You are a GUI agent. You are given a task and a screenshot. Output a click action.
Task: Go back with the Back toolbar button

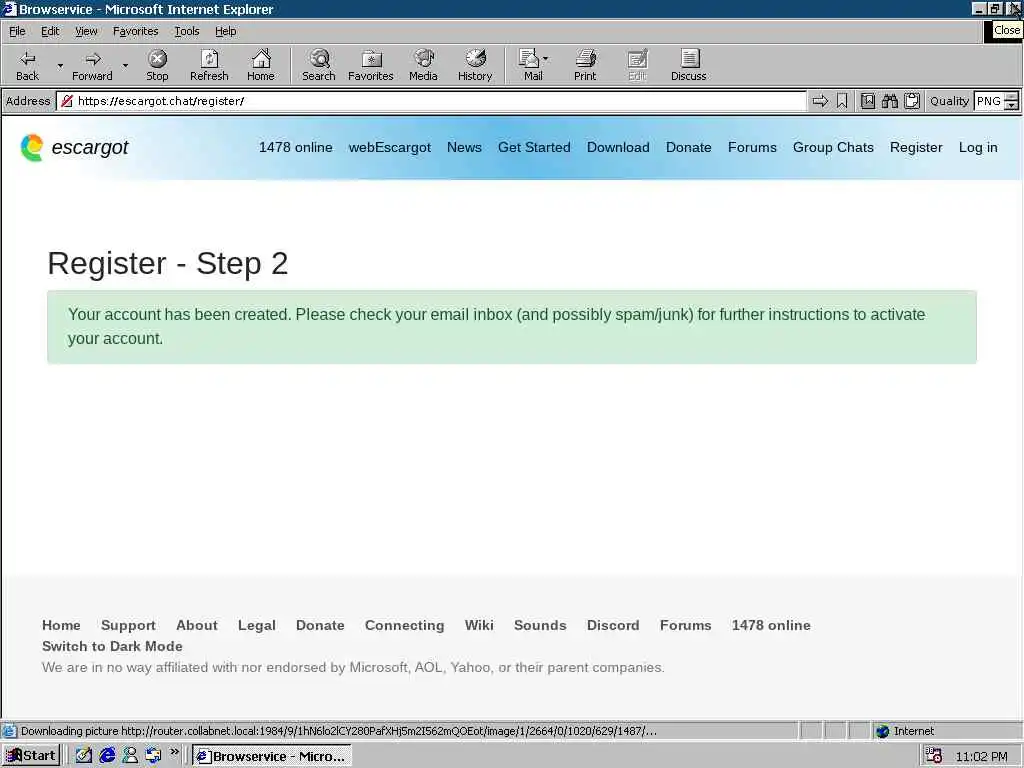(x=27, y=65)
